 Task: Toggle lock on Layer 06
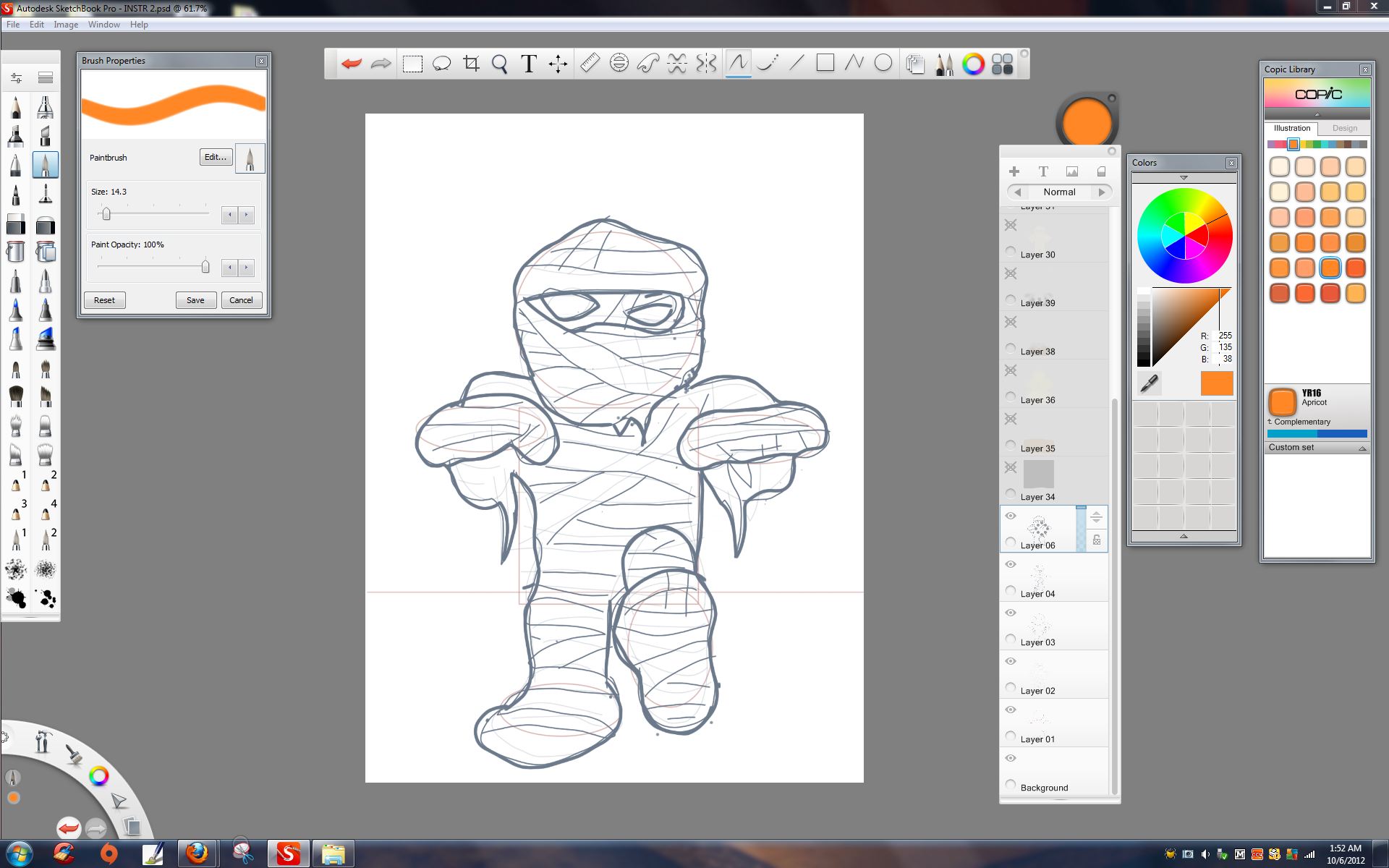(1097, 540)
